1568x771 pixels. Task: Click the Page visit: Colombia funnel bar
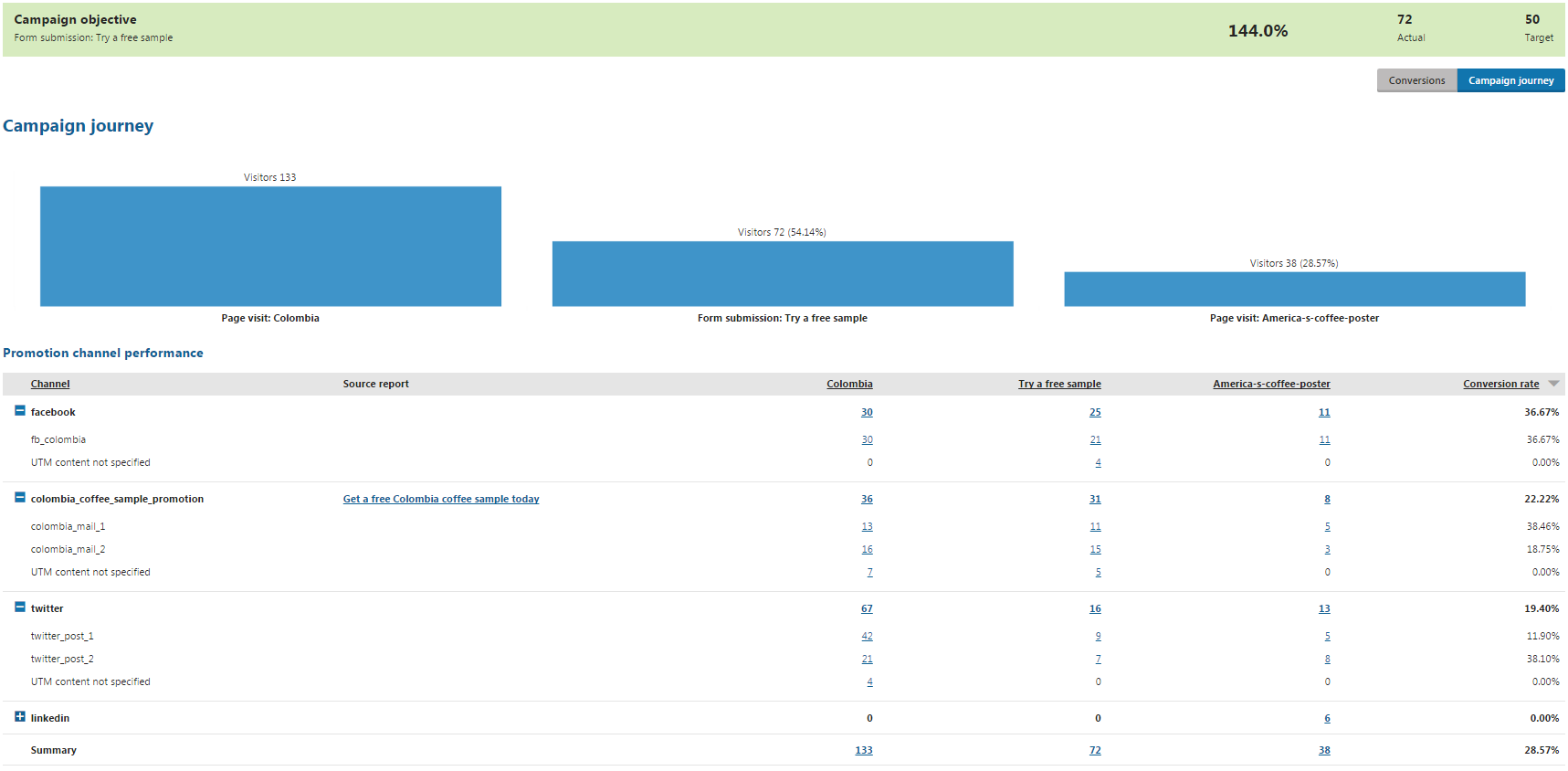coord(270,246)
